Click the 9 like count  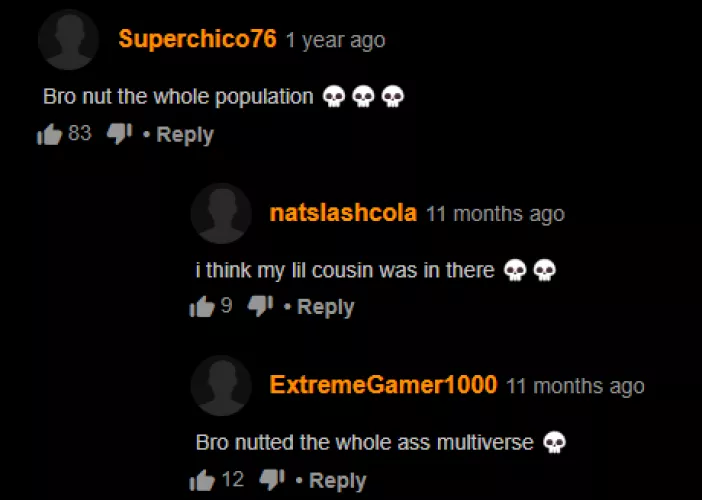click(x=227, y=305)
